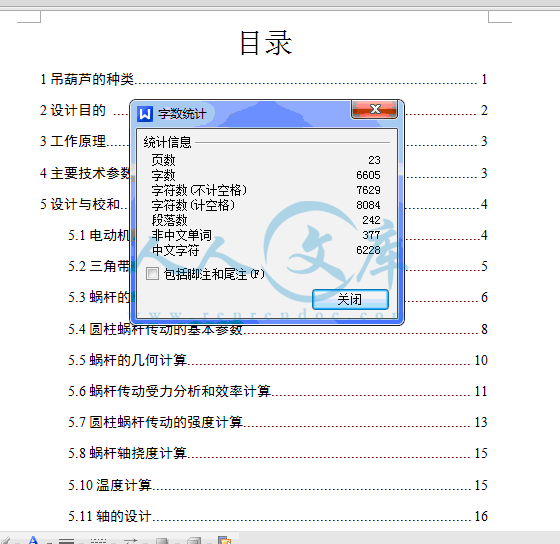Select the 页数 value 23

(x=374, y=160)
